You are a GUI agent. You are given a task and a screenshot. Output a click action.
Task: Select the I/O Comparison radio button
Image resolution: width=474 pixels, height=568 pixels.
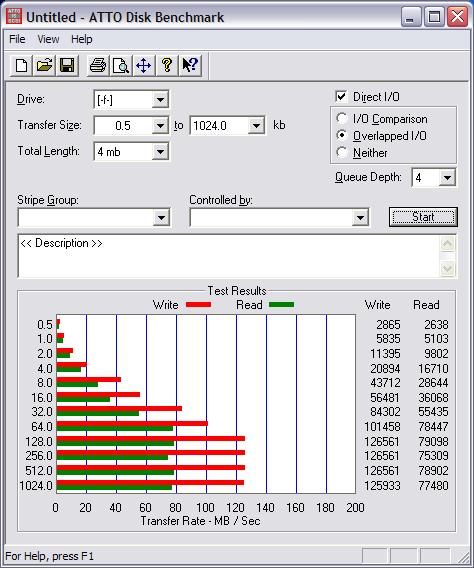click(341, 118)
